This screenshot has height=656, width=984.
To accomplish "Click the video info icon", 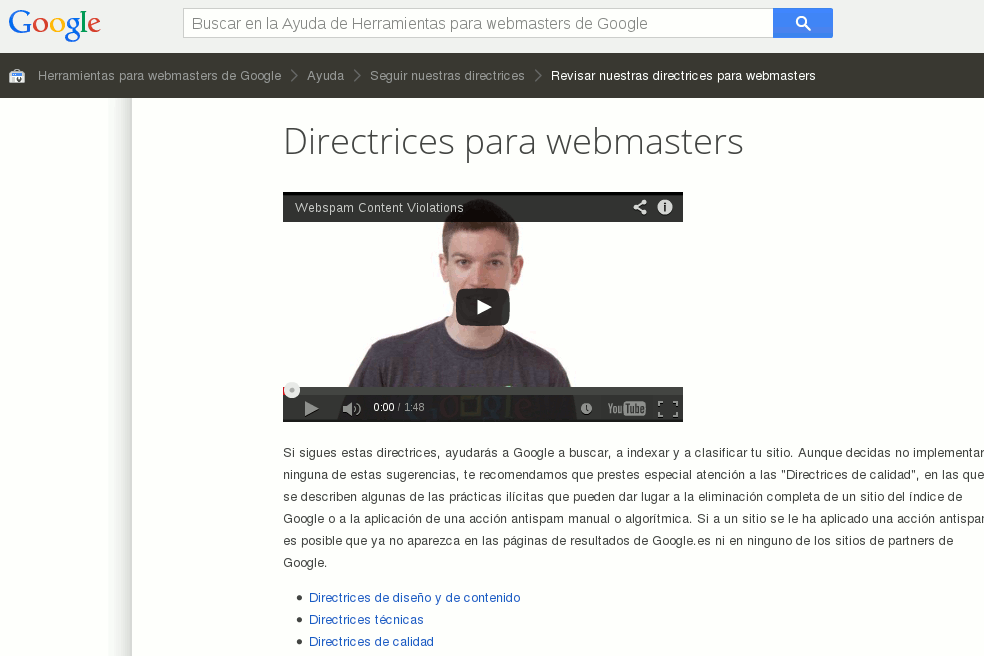I will [665, 207].
